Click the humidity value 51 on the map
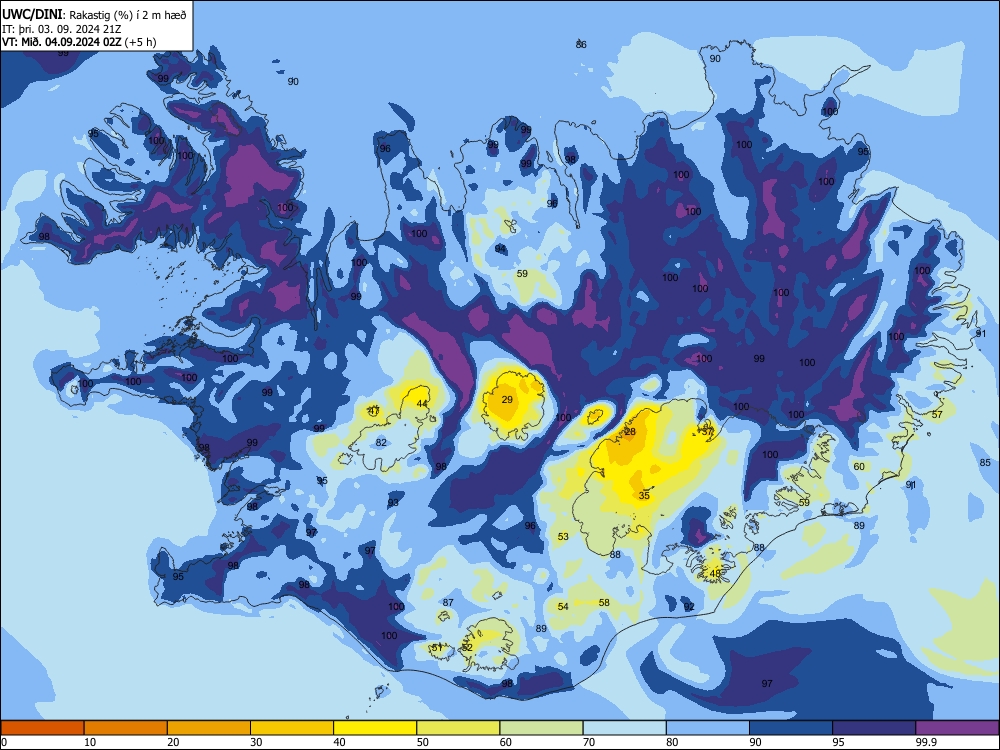Screen dimensions: 1000x750 [x=437, y=647]
